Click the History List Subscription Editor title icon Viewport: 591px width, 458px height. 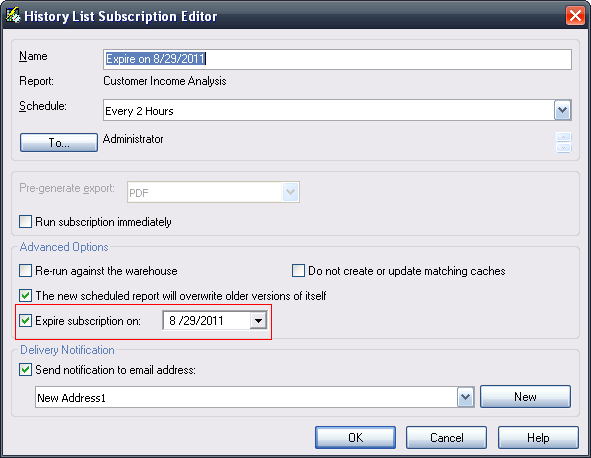pyautogui.click(x=12, y=15)
